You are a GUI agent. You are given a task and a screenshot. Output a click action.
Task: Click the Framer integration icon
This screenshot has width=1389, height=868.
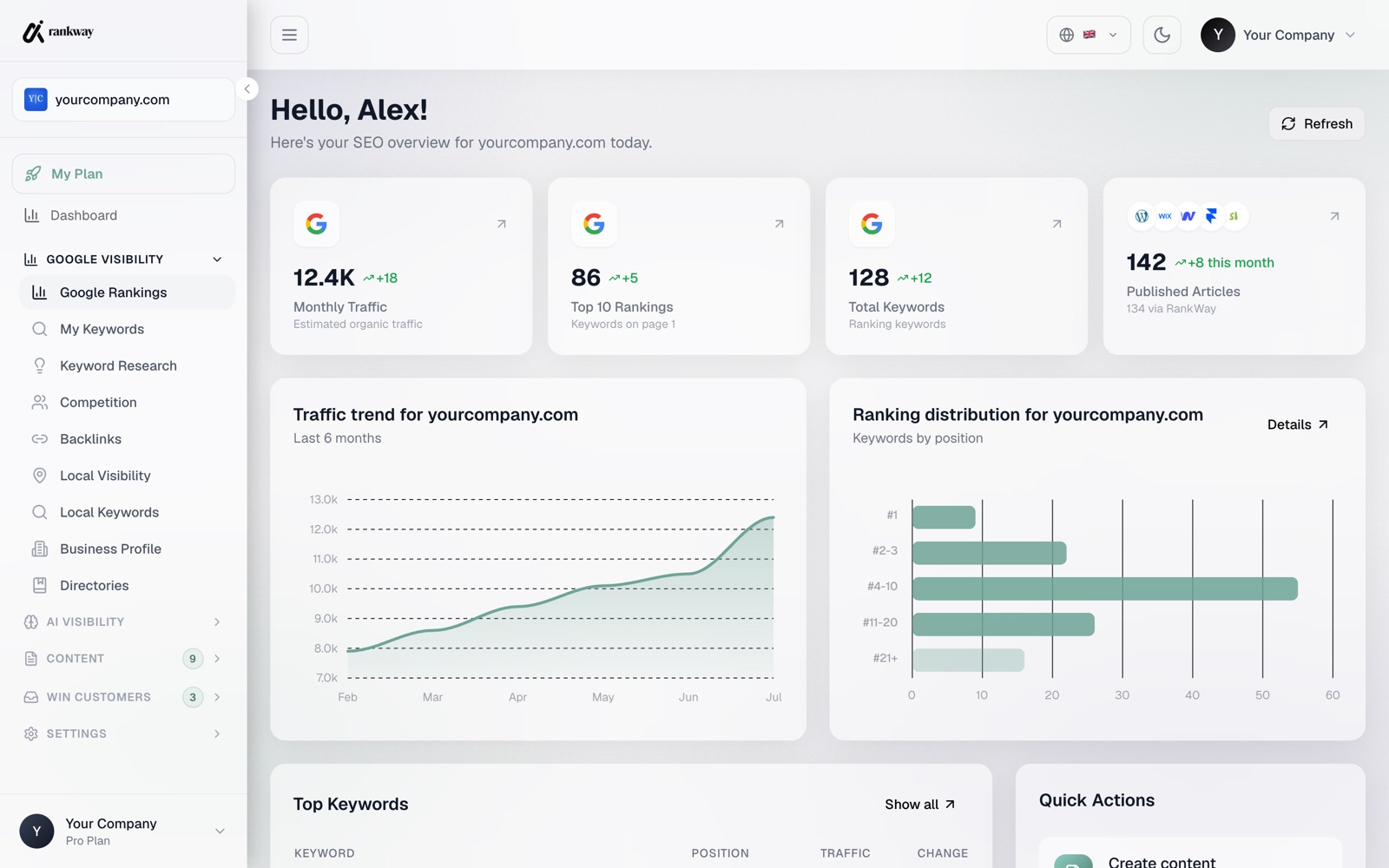(x=1211, y=216)
